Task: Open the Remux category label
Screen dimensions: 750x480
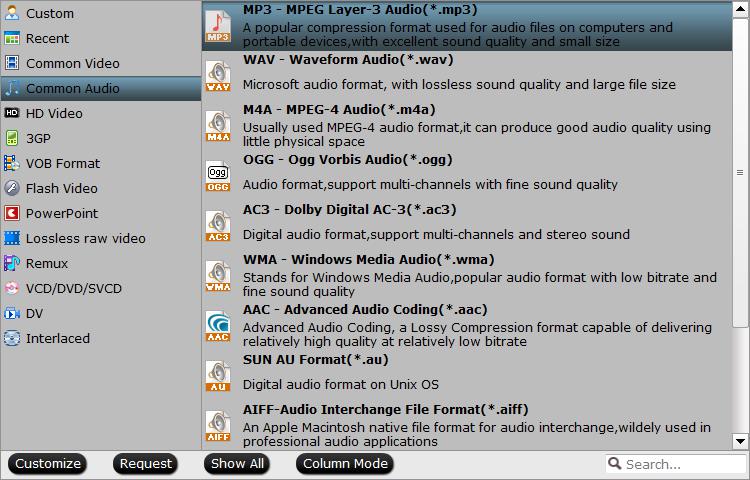Action: pyautogui.click(x=47, y=263)
